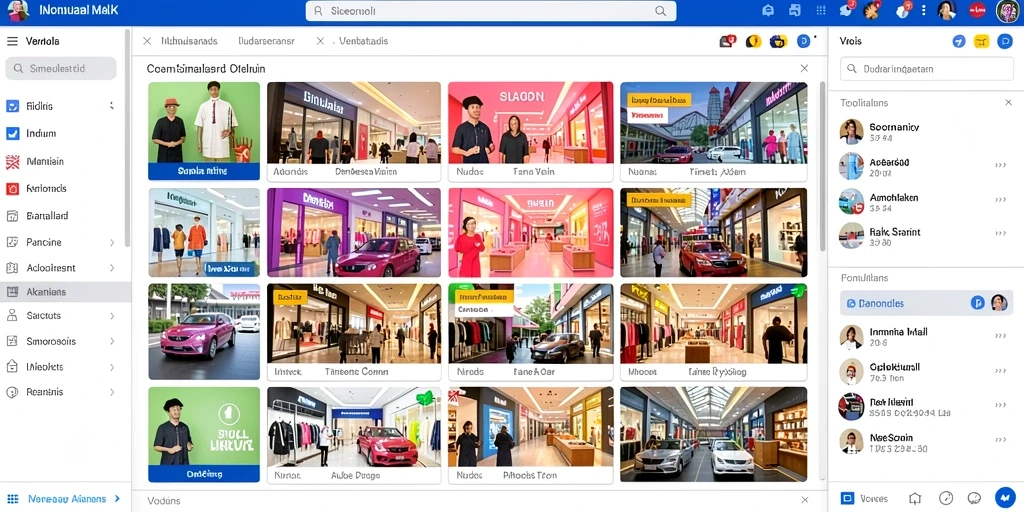This screenshot has height=512, width=1024.
Task: Click the left sidebar scrollbar
Action: [x=127, y=137]
